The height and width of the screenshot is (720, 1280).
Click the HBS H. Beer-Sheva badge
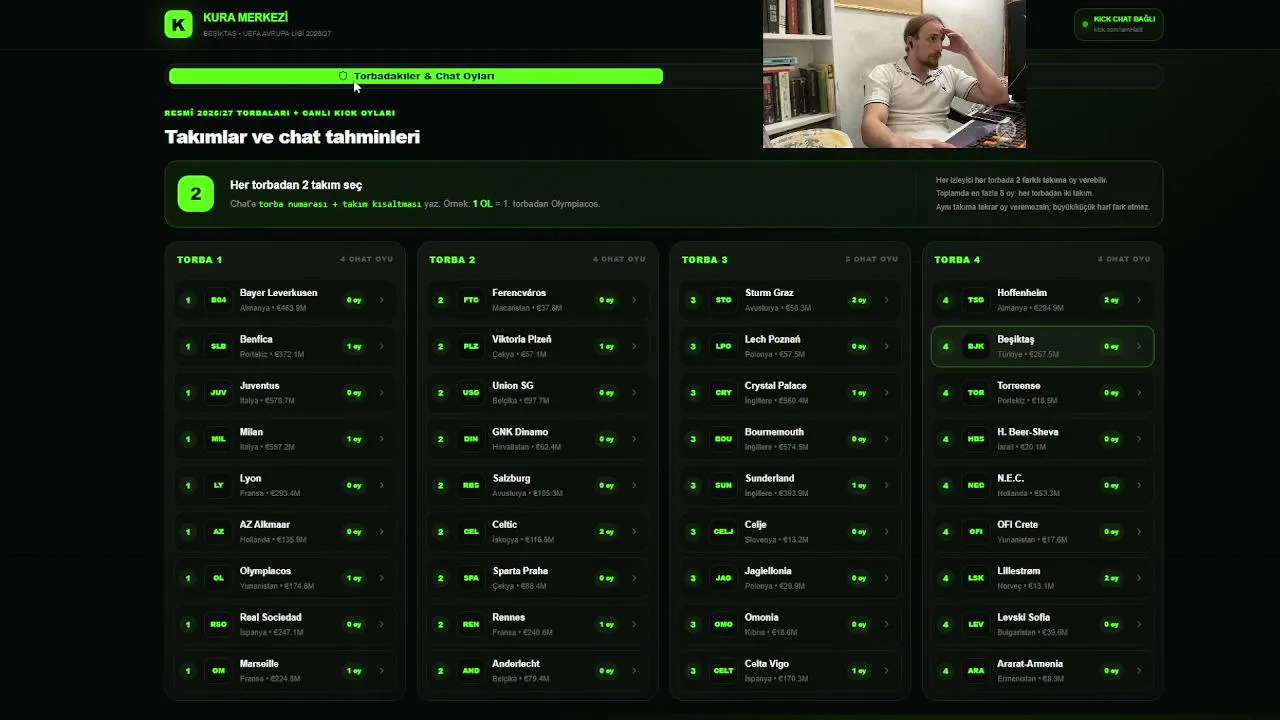976,439
